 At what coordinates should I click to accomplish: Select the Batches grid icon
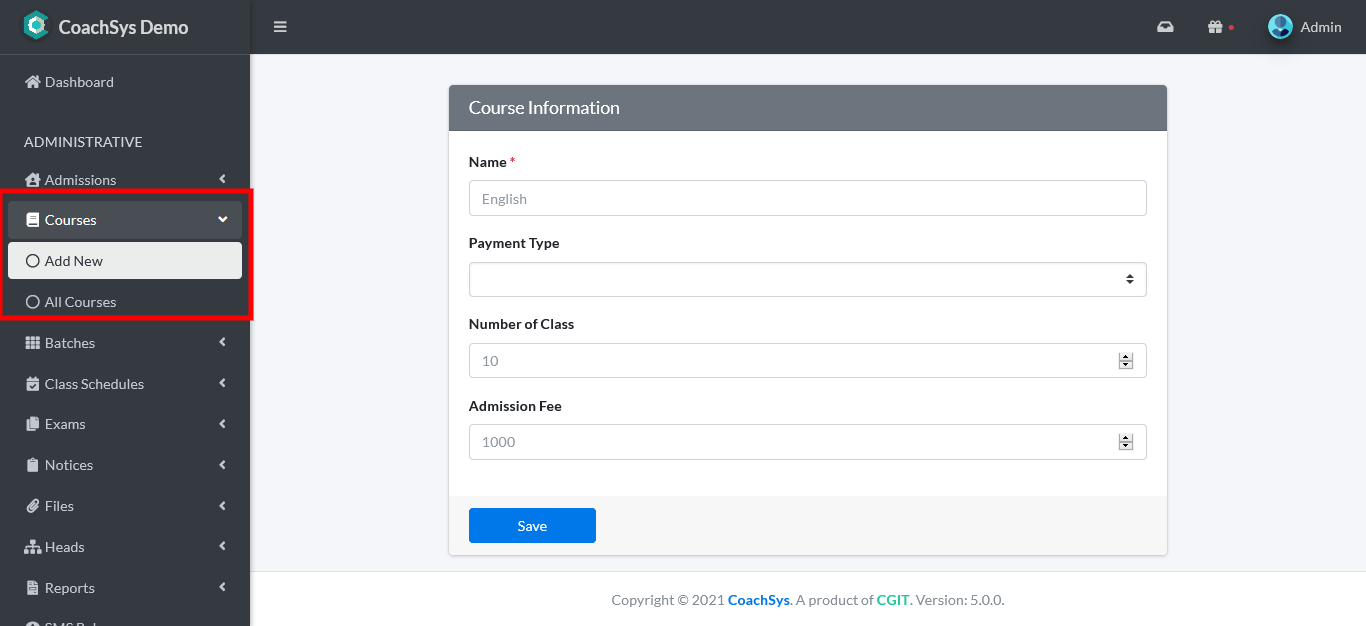pos(34,343)
